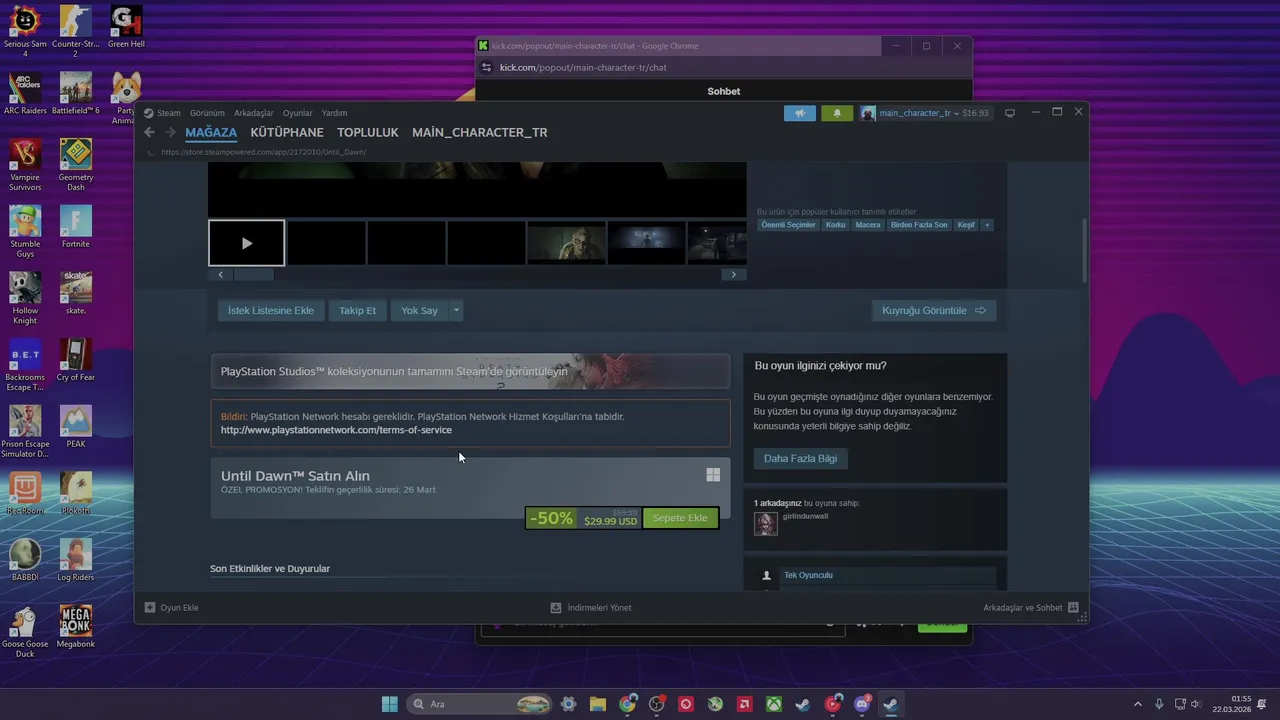
Task: Open the Steam announcements megaphone button
Action: coord(800,113)
